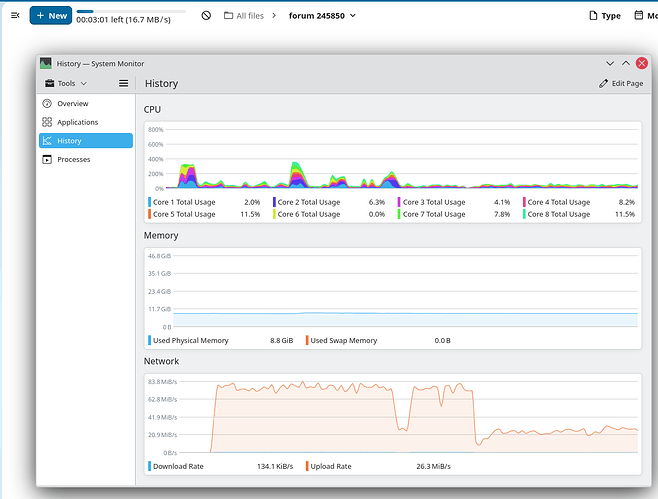The width and height of the screenshot is (658, 499).
Task: Click the Core 1 Total Usage blue swatch
Action: point(149,202)
